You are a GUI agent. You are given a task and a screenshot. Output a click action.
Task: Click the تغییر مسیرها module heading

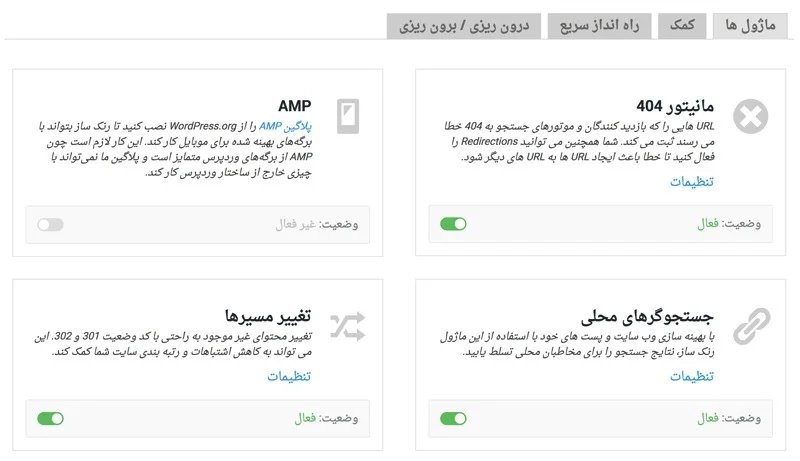[268, 316]
